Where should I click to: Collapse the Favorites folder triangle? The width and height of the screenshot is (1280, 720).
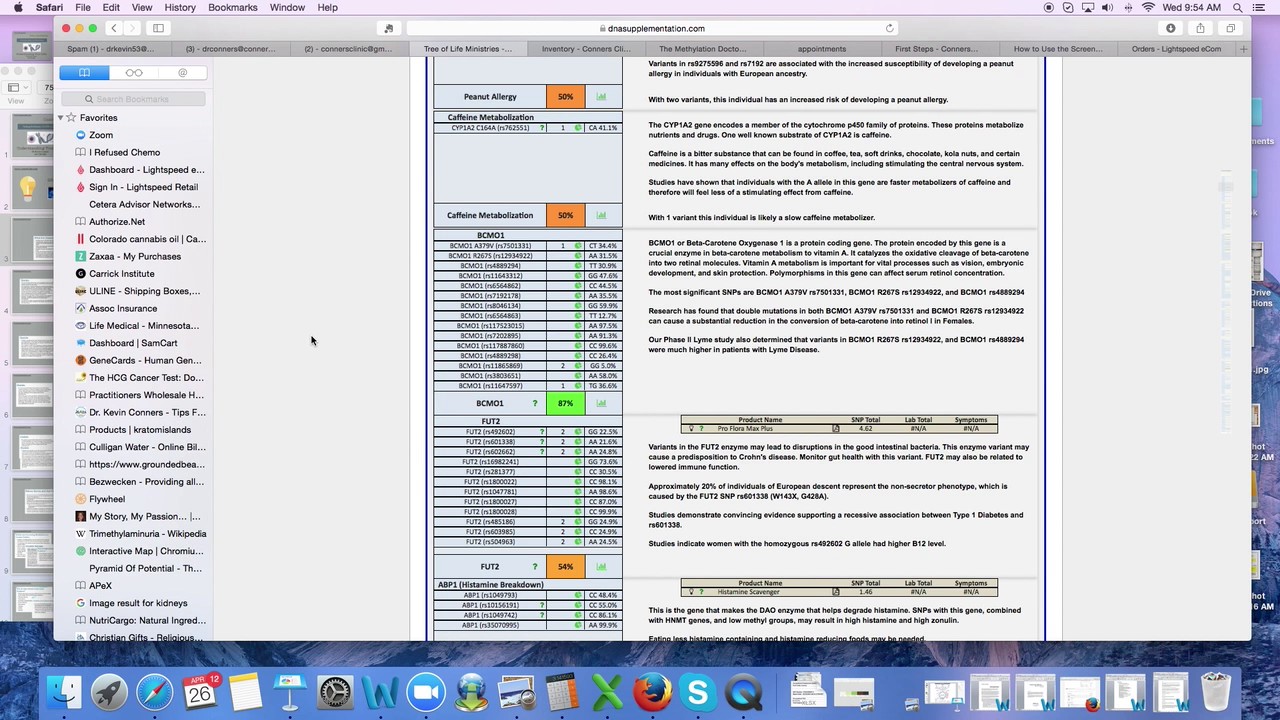[x=60, y=118]
